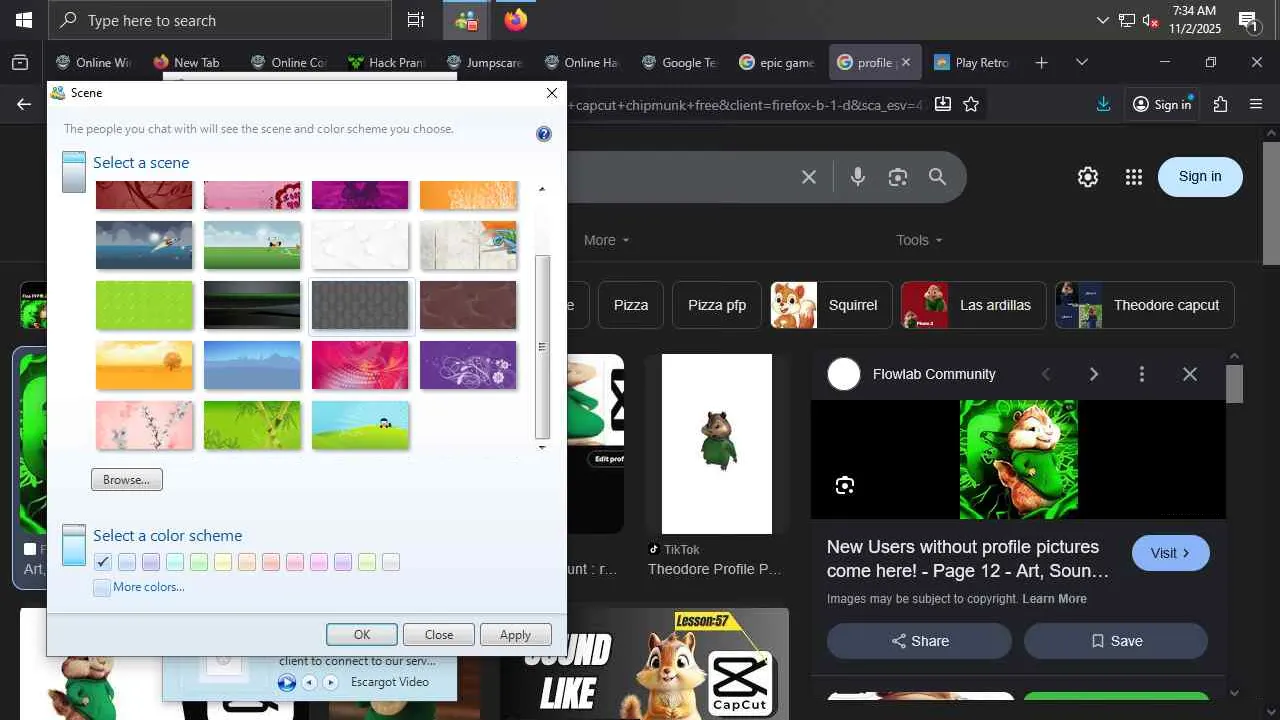Close the Flowlab image preview panel
Image resolution: width=1280 pixels, height=720 pixels.
[1190, 374]
